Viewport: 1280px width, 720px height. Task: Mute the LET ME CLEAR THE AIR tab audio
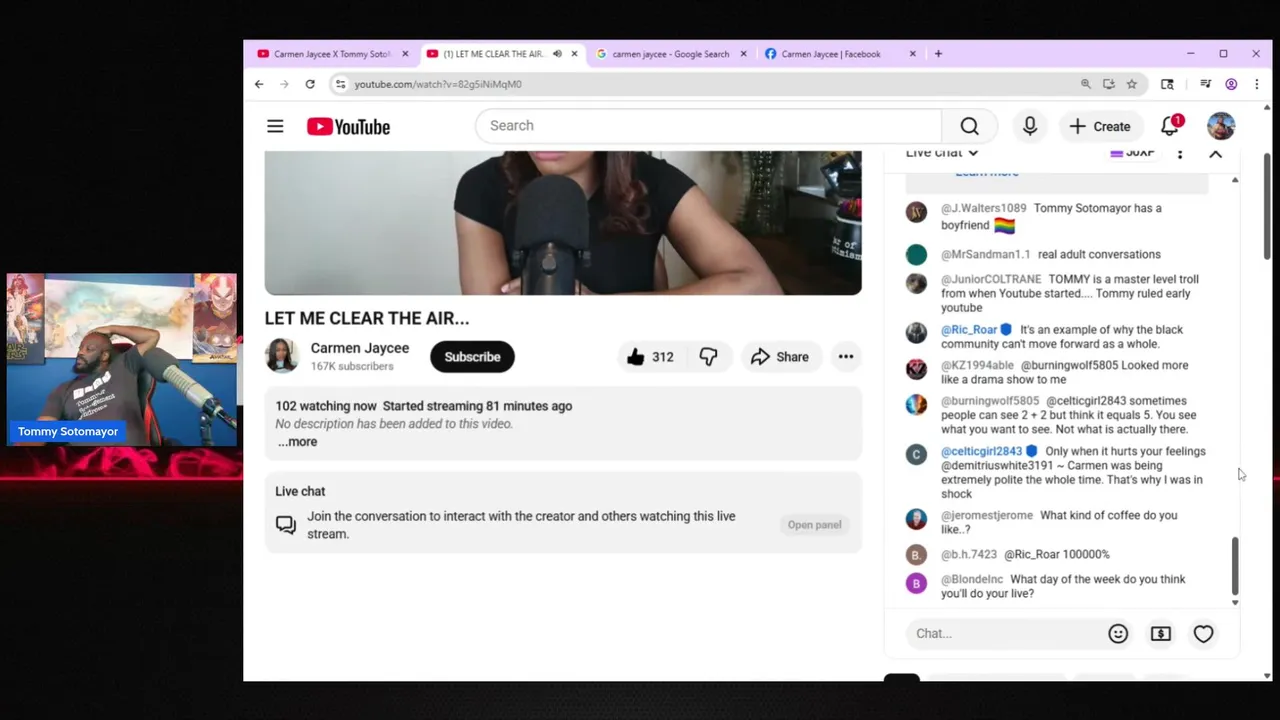(557, 54)
